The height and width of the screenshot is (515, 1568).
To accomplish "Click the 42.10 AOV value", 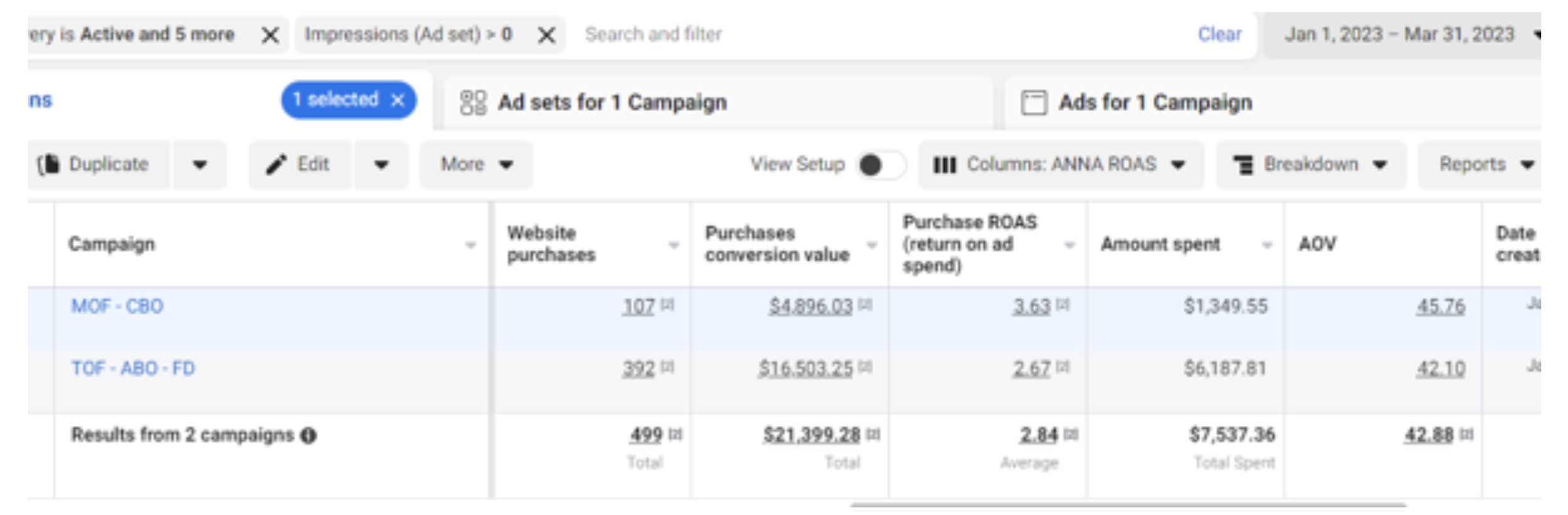I will point(1441,368).
